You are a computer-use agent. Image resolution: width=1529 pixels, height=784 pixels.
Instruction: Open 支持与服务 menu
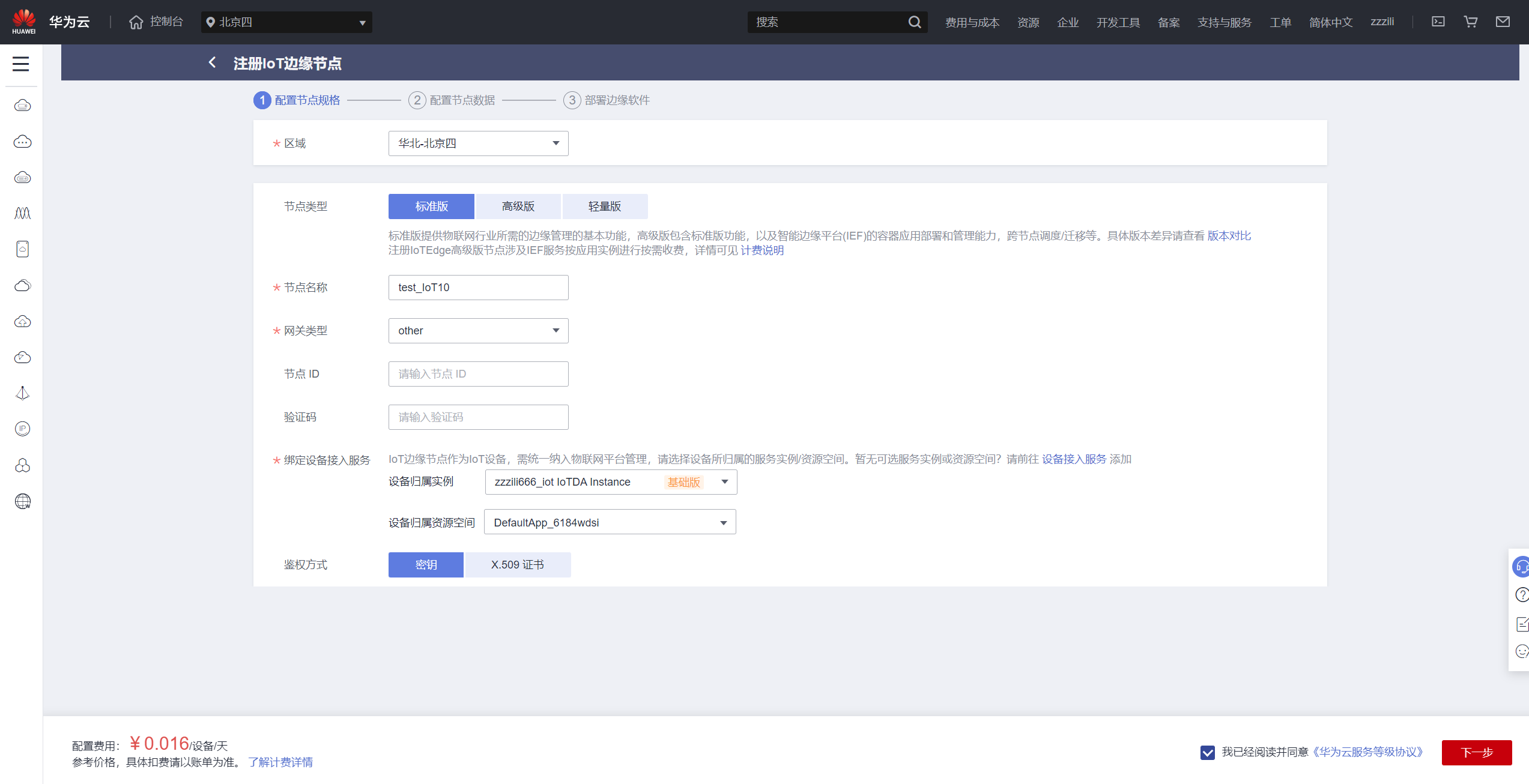tap(1224, 22)
